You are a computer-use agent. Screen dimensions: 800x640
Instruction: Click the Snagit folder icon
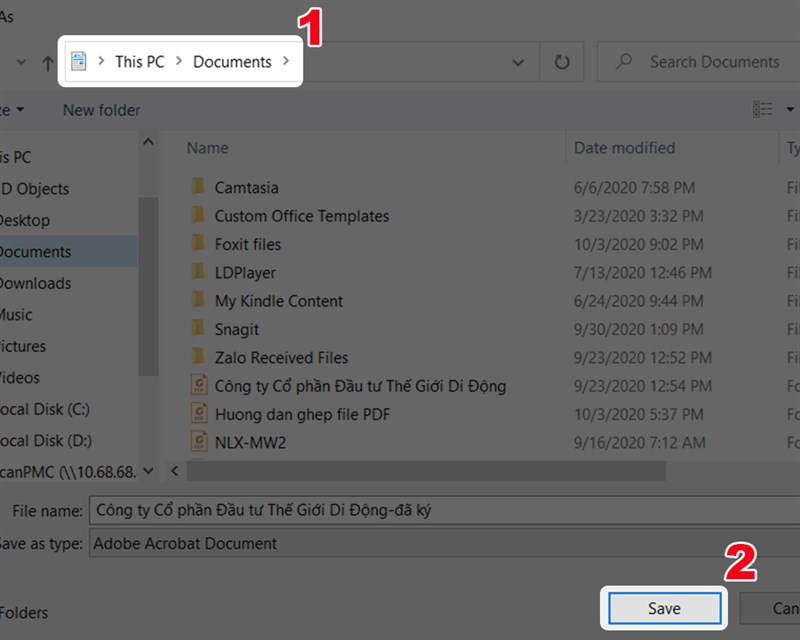coord(196,329)
